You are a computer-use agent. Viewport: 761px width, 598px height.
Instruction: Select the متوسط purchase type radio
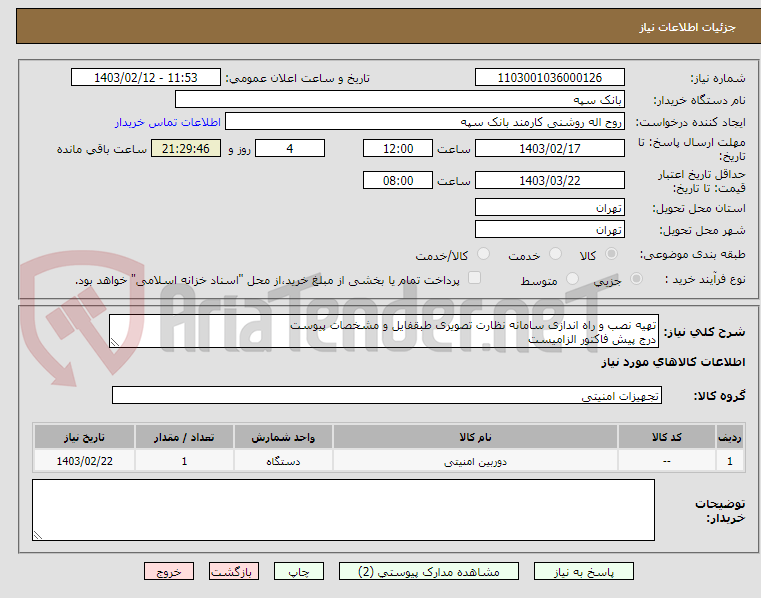[573, 279]
